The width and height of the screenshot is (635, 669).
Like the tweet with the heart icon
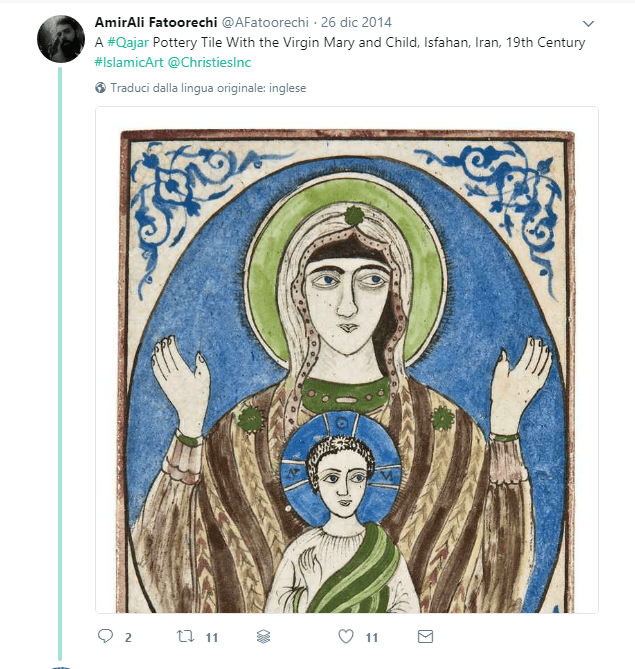pos(346,636)
